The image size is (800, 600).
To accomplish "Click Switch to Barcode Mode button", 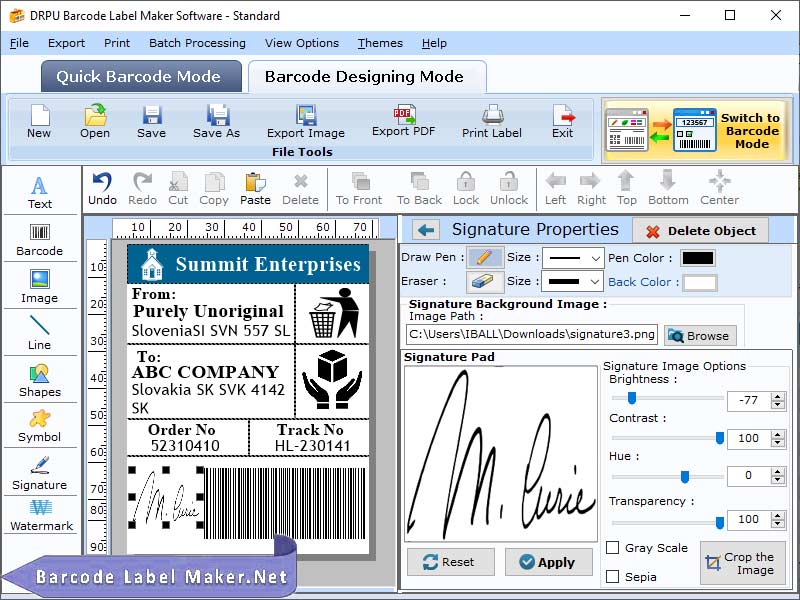I will pos(696,131).
